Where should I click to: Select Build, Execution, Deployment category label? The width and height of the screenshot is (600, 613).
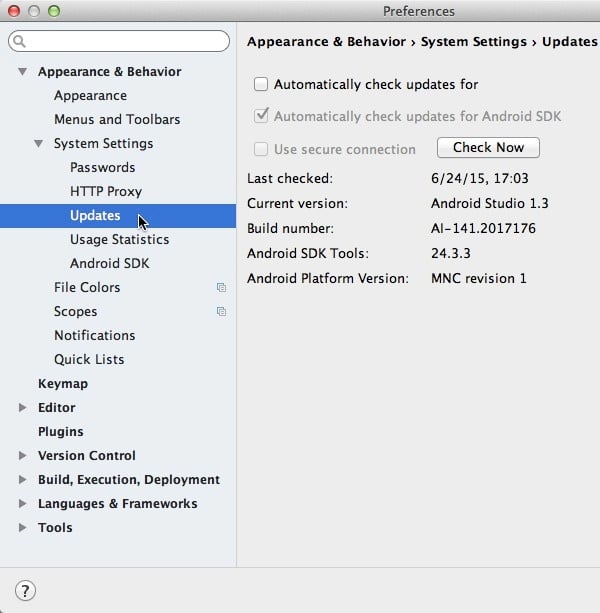[129, 480]
